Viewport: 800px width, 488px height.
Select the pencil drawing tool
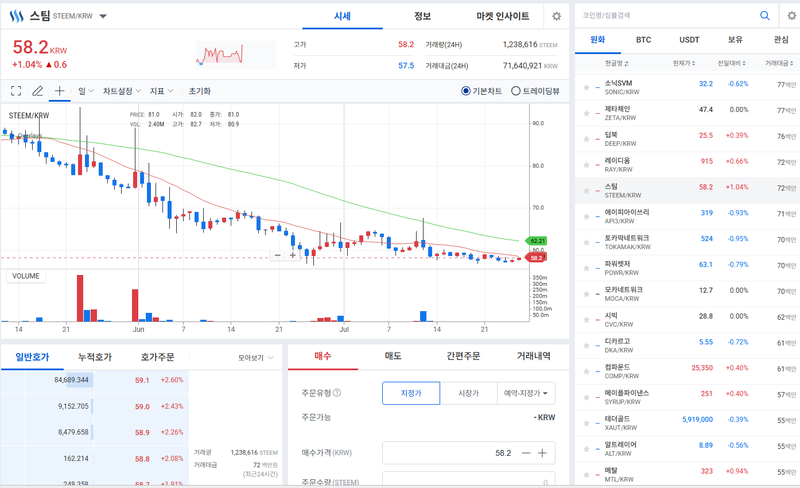[37, 91]
